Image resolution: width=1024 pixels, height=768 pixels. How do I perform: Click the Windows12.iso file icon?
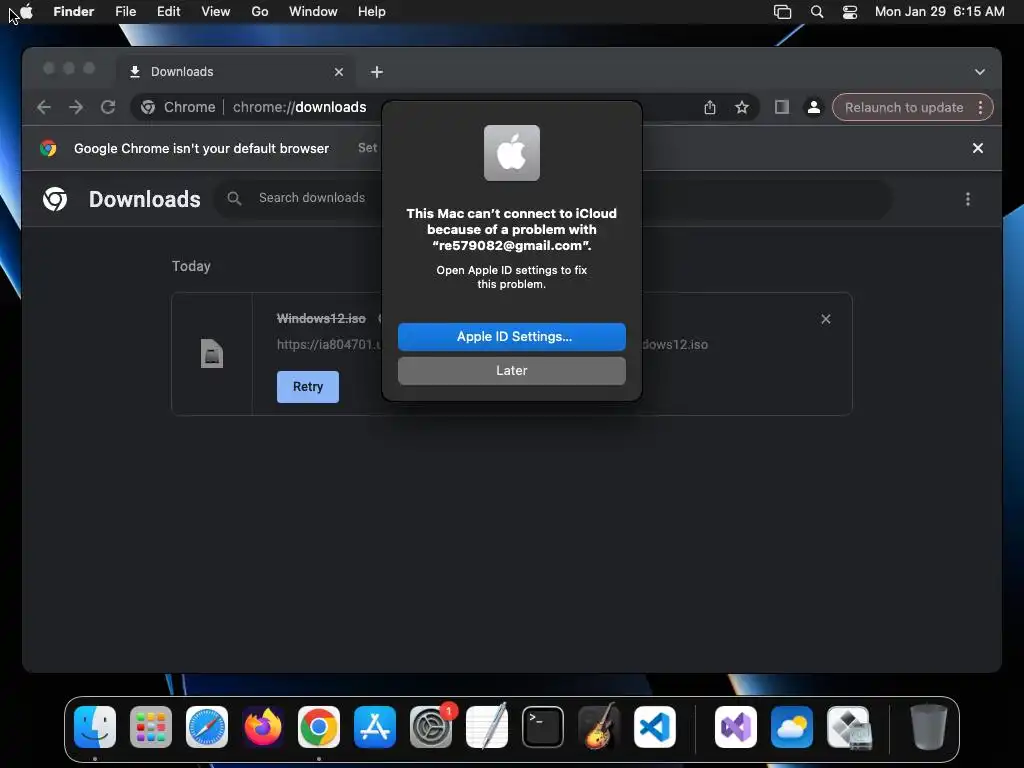pyautogui.click(x=212, y=354)
